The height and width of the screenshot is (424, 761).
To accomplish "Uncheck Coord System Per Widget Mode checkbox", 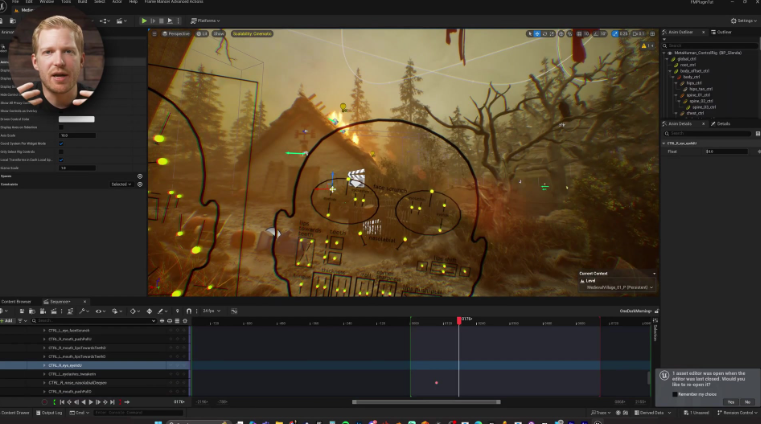I will [x=61, y=144].
